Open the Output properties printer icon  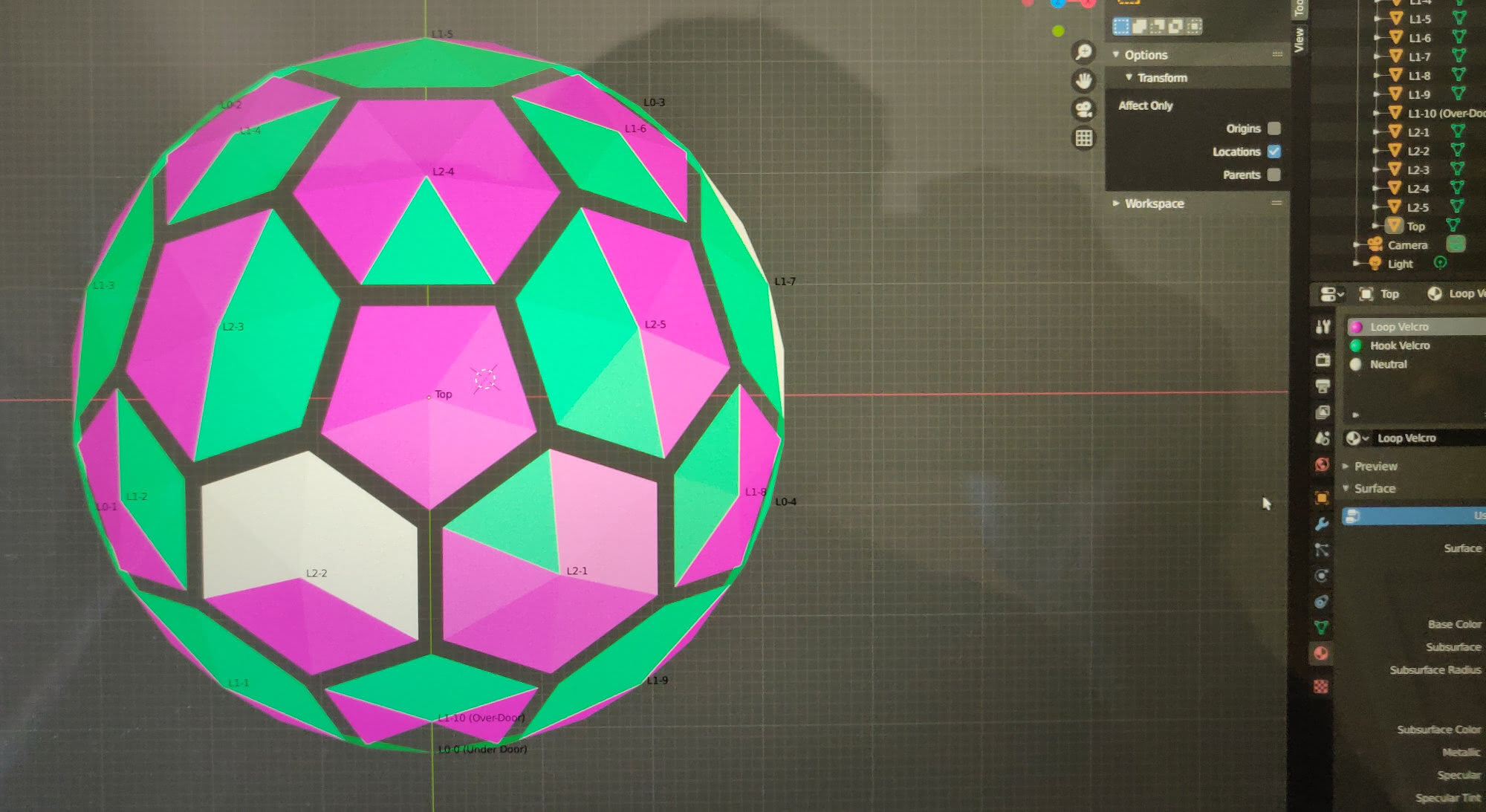pos(1323,386)
